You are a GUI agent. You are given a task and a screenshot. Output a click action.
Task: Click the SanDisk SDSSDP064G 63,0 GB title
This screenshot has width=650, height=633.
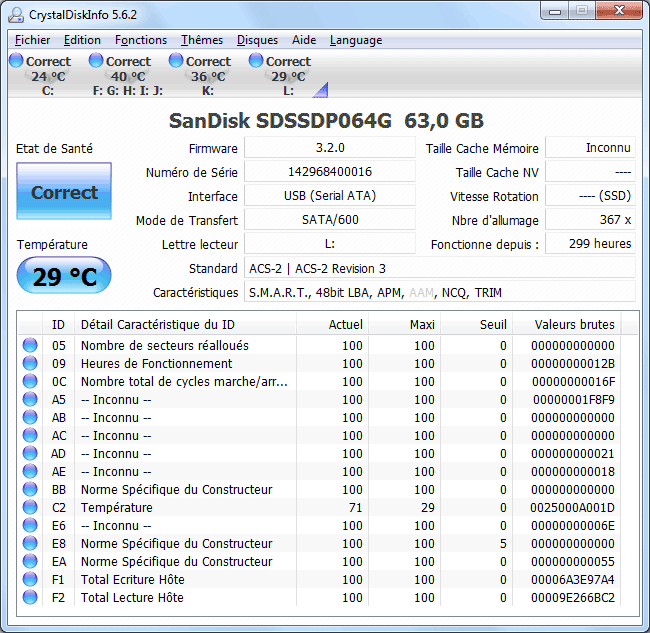point(326,121)
